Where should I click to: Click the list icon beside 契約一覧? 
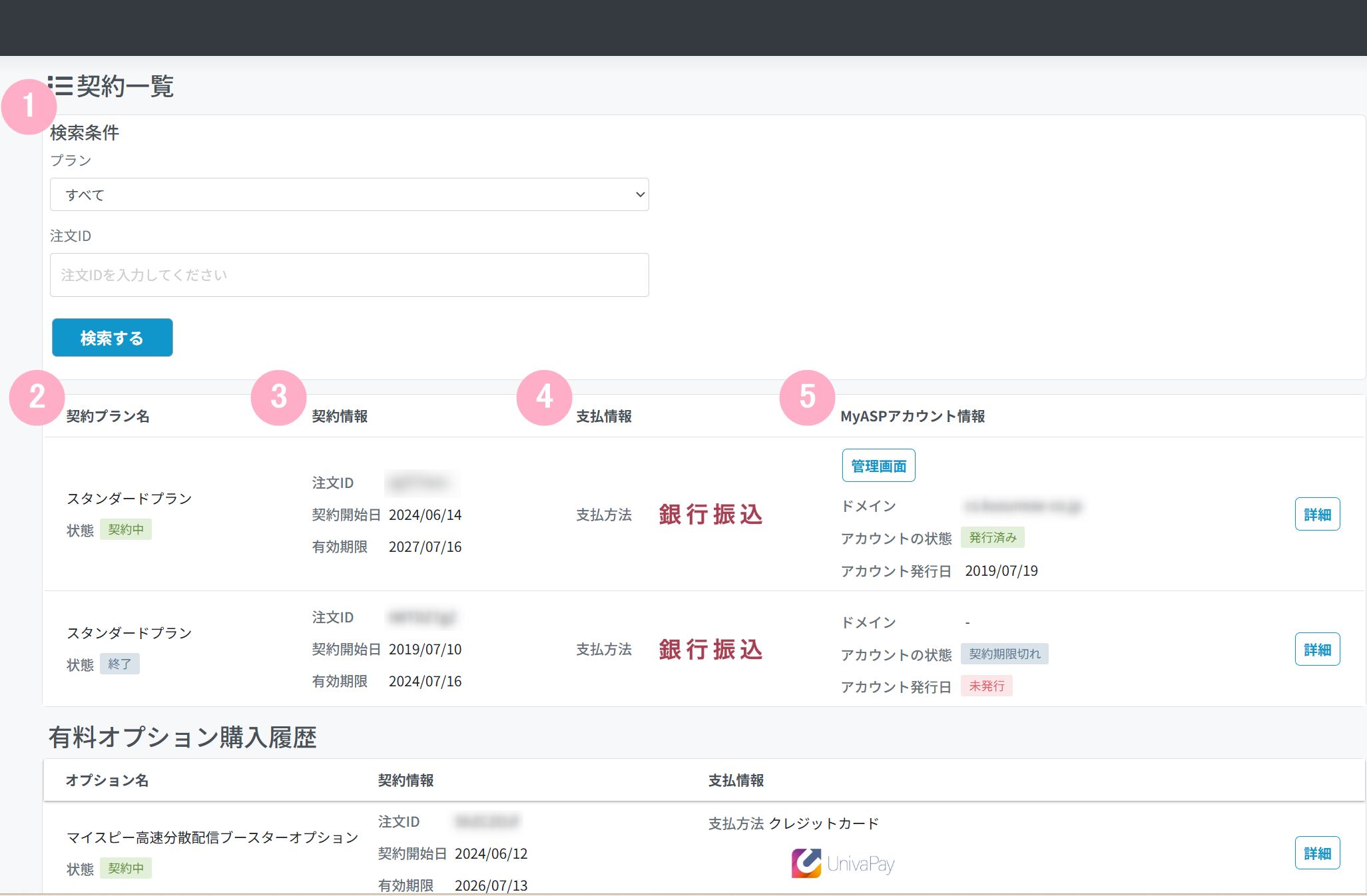click(x=61, y=86)
